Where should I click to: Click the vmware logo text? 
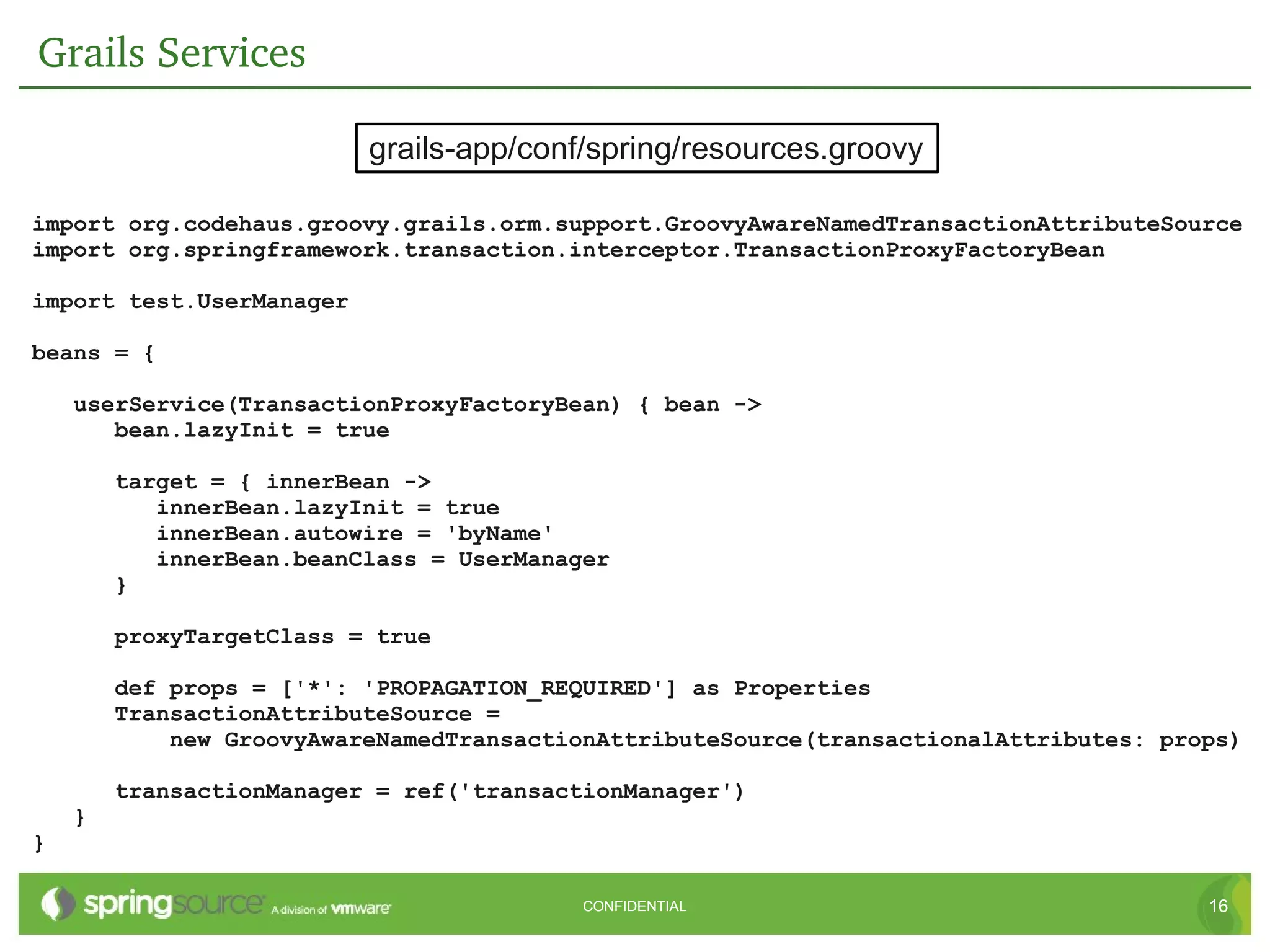tap(361, 909)
